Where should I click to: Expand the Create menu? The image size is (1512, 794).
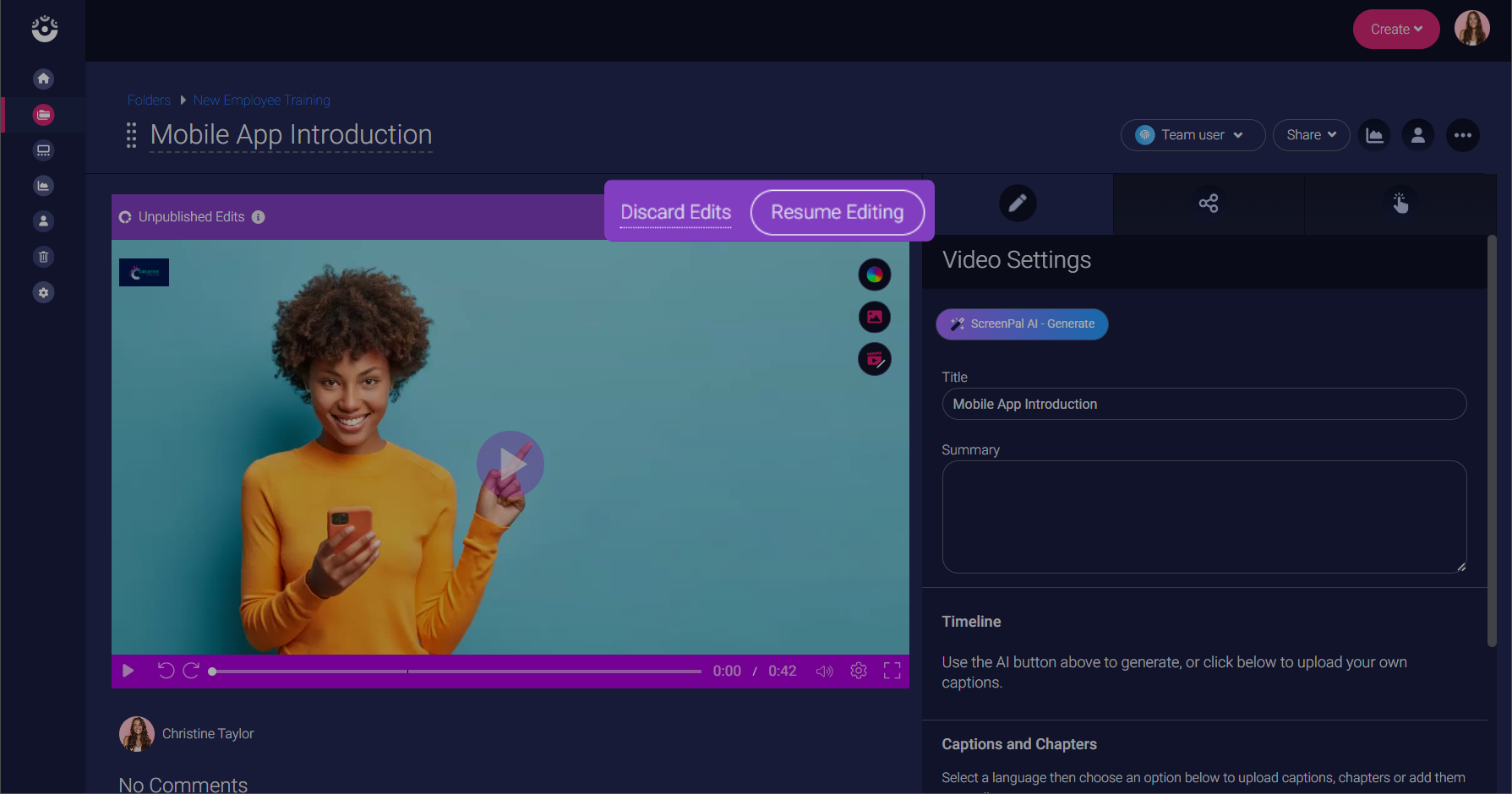[x=1395, y=30]
